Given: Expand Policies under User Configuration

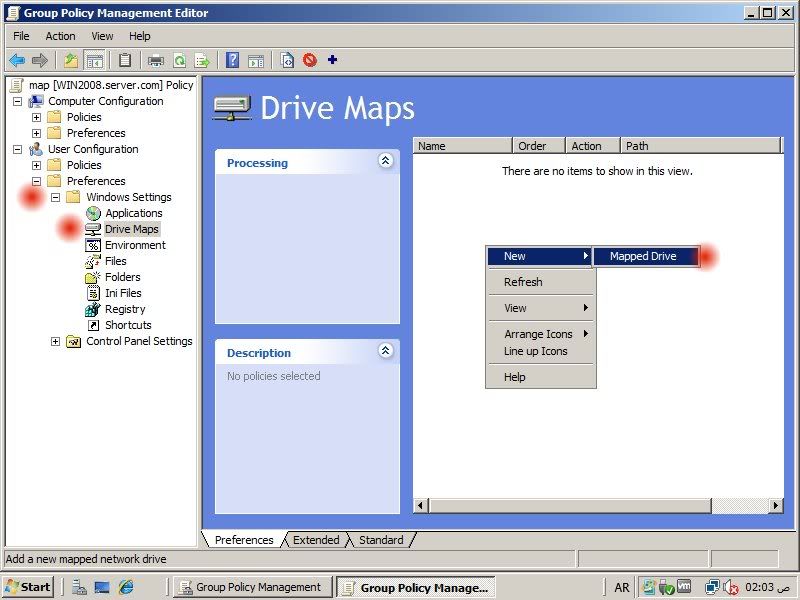Looking at the screenshot, I should (36, 165).
